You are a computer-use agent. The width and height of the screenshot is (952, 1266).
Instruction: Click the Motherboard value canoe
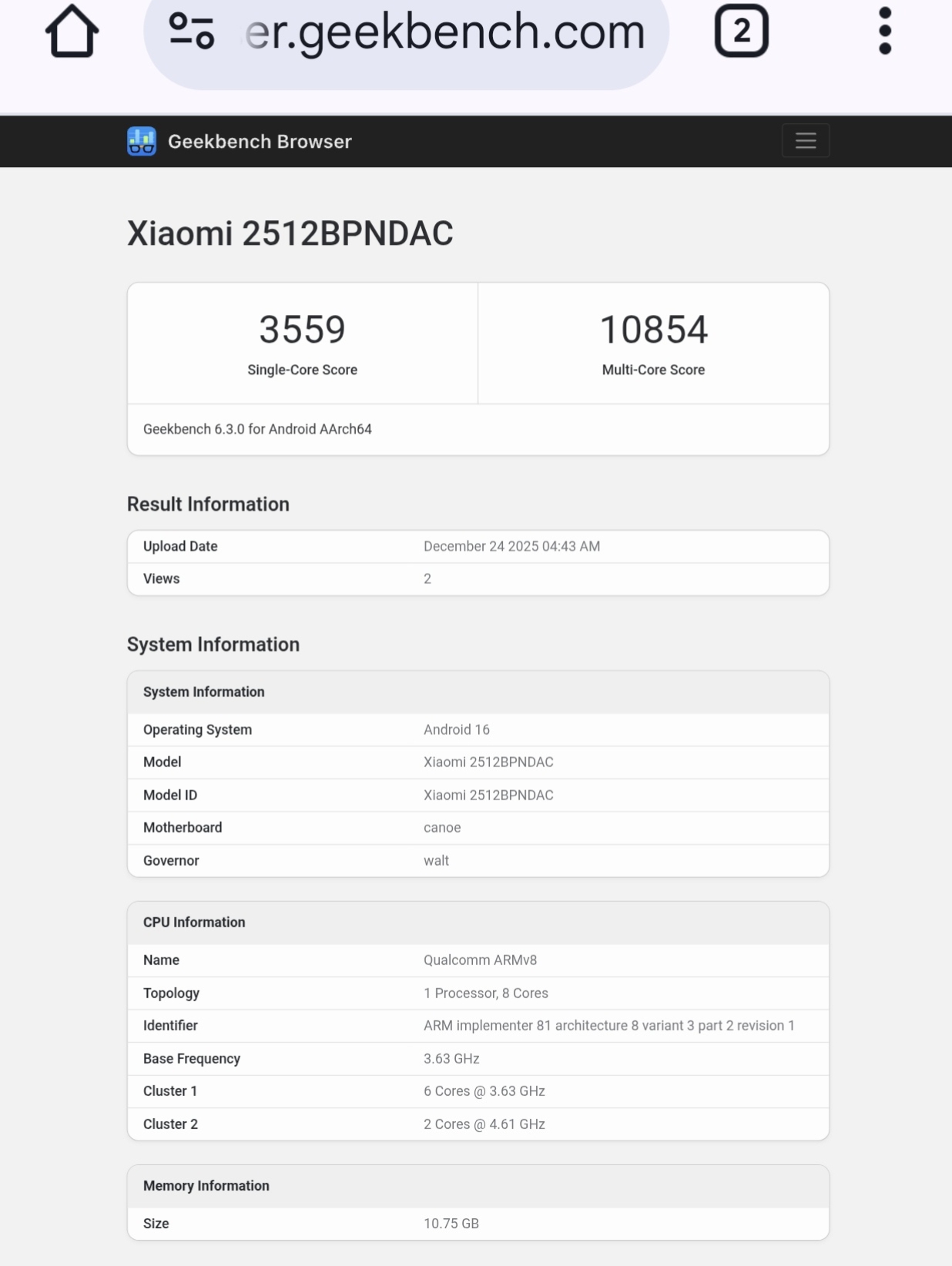(x=442, y=828)
